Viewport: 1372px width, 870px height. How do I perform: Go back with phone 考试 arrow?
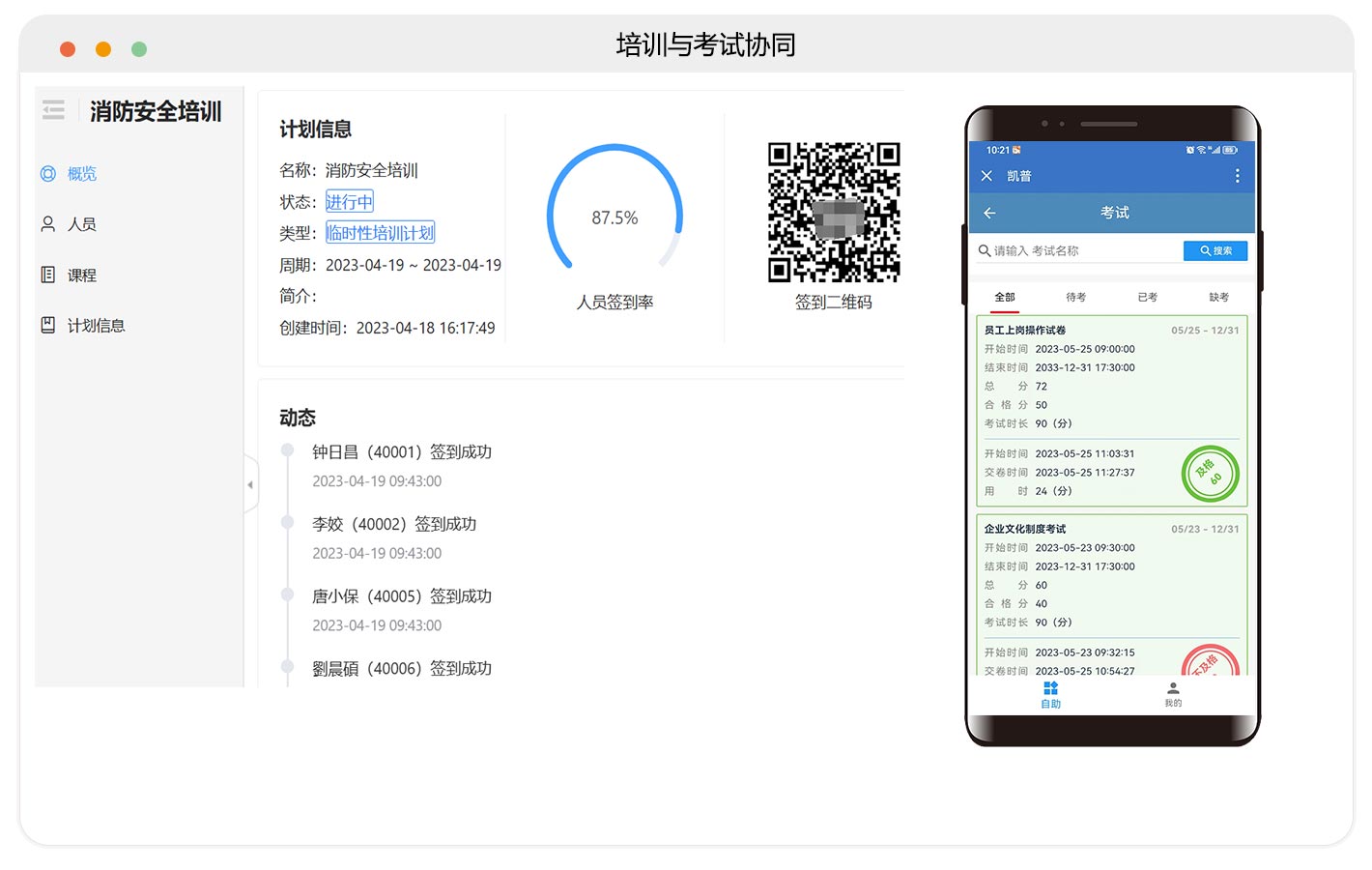989,213
